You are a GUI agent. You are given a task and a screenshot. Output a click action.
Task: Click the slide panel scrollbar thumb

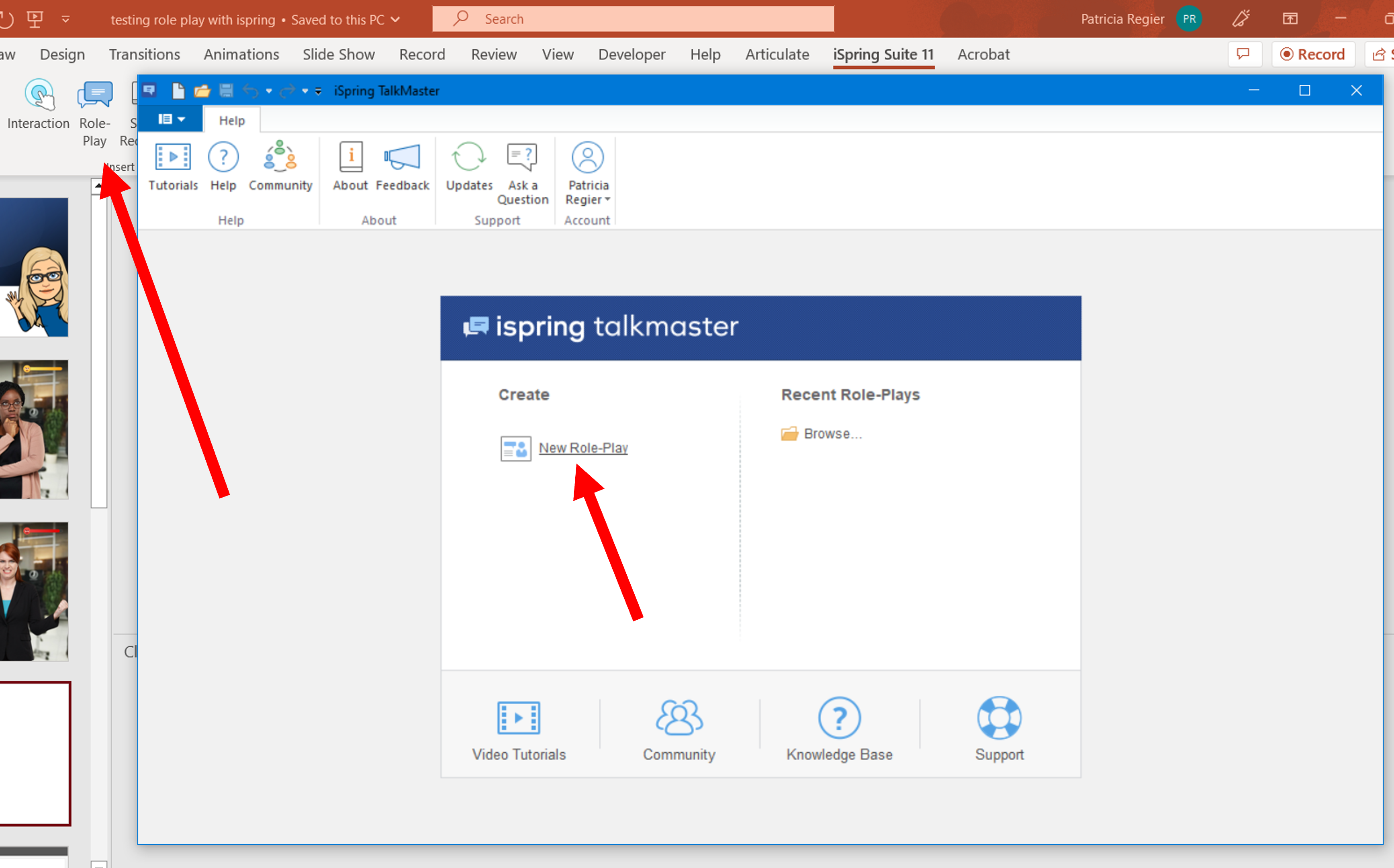click(99, 351)
